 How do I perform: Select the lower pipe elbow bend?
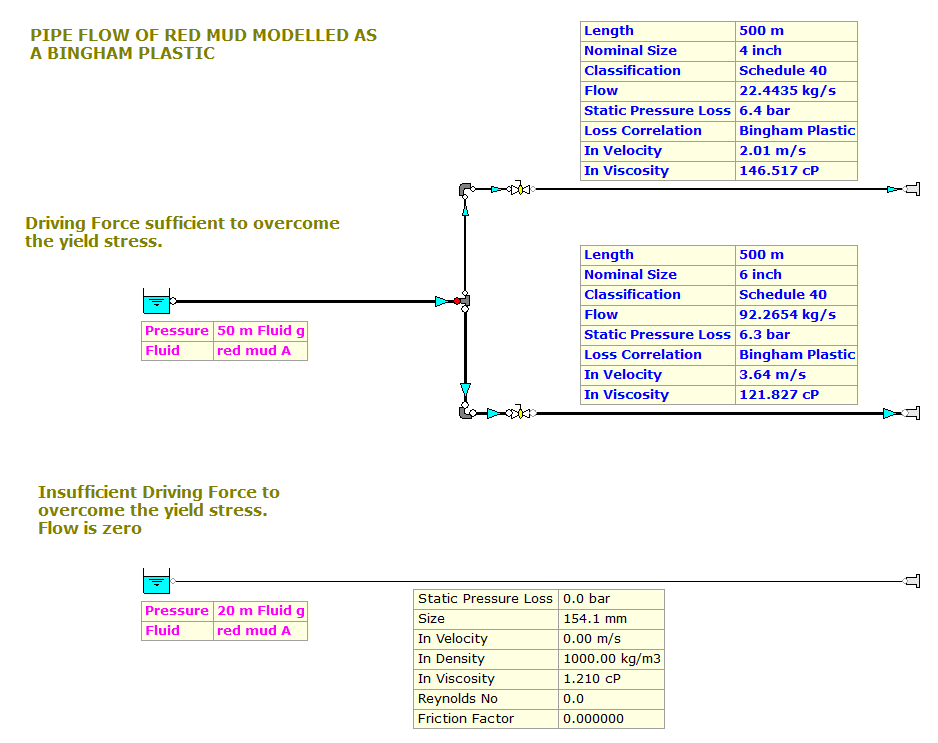[x=465, y=412]
